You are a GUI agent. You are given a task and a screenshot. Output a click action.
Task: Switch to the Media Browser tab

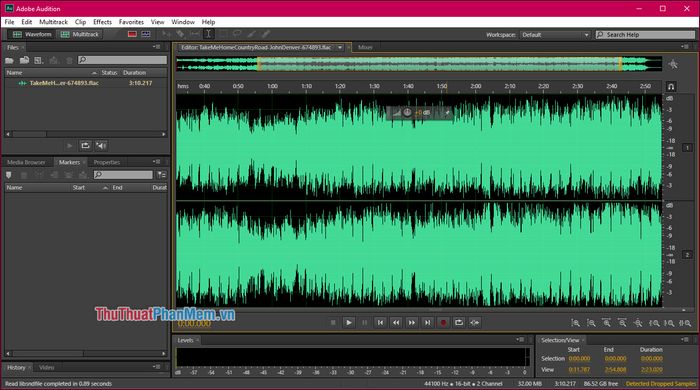point(26,162)
